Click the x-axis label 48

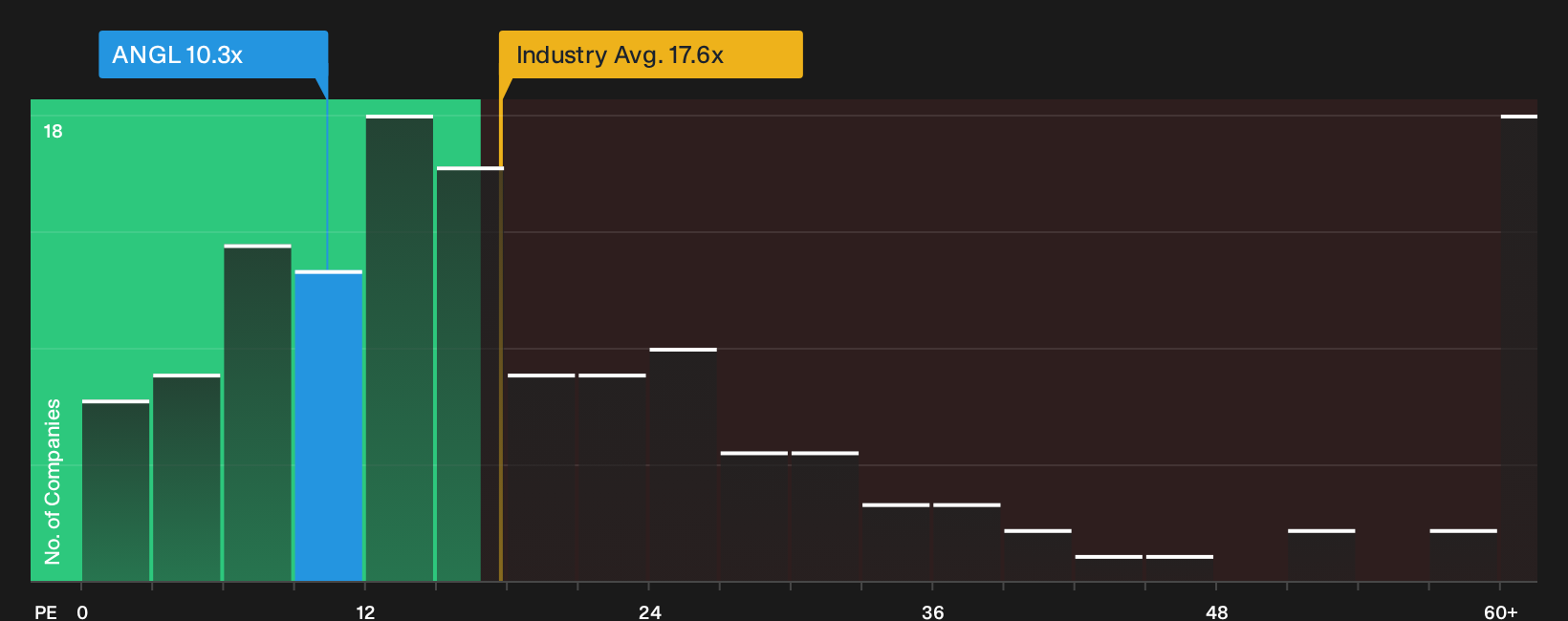[1216, 611]
